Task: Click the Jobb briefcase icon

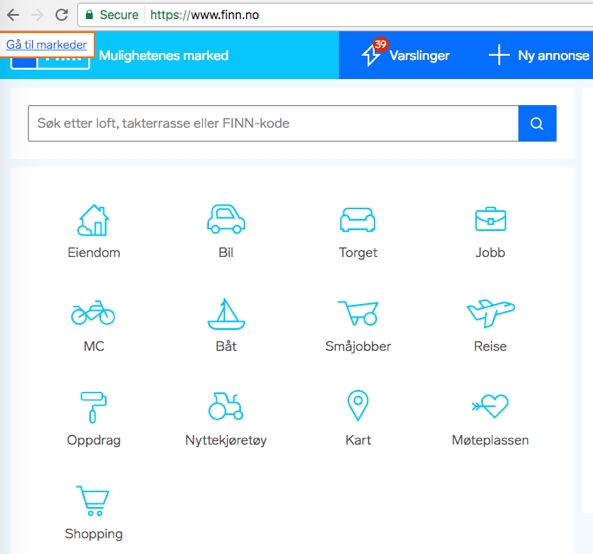Action: pyautogui.click(x=490, y=219)
